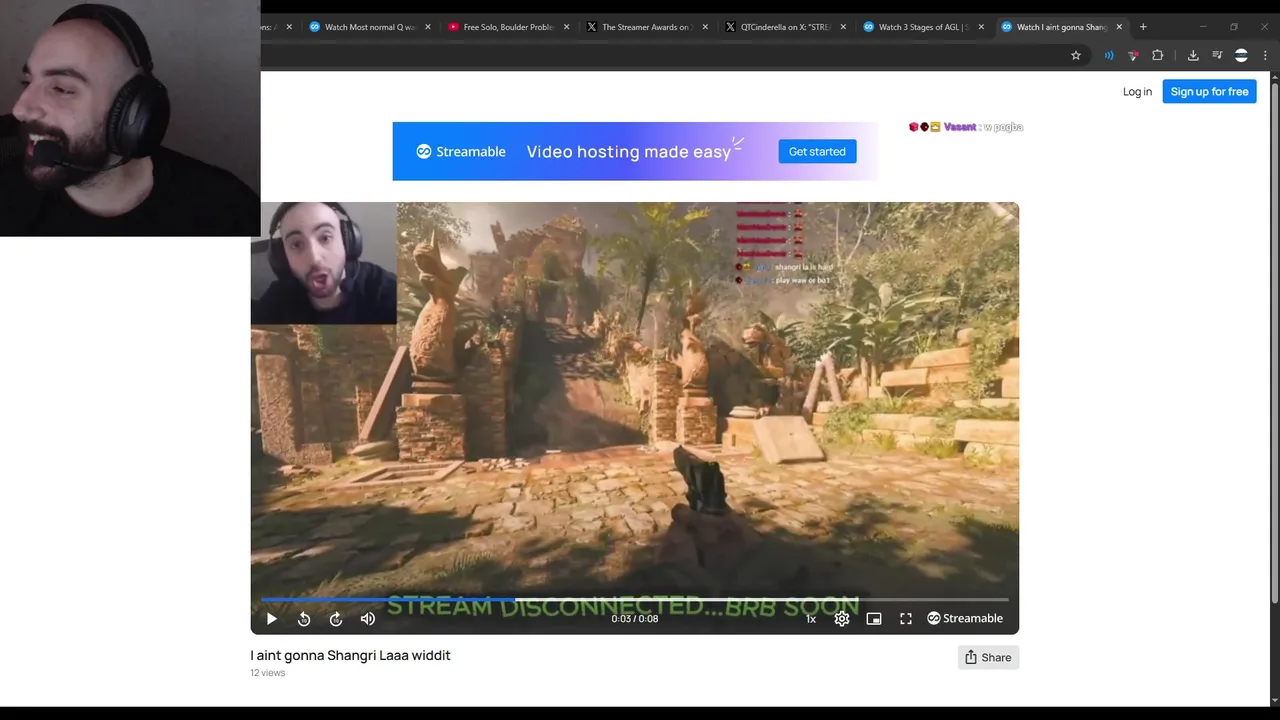Seek on the video progress bar
This screenshot has height=720, width=1280.
[635, 599]
